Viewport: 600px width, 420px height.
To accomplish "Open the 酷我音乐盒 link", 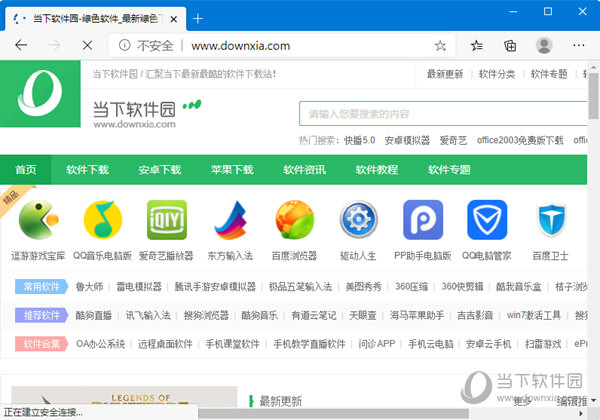I will tap(518, 287).
